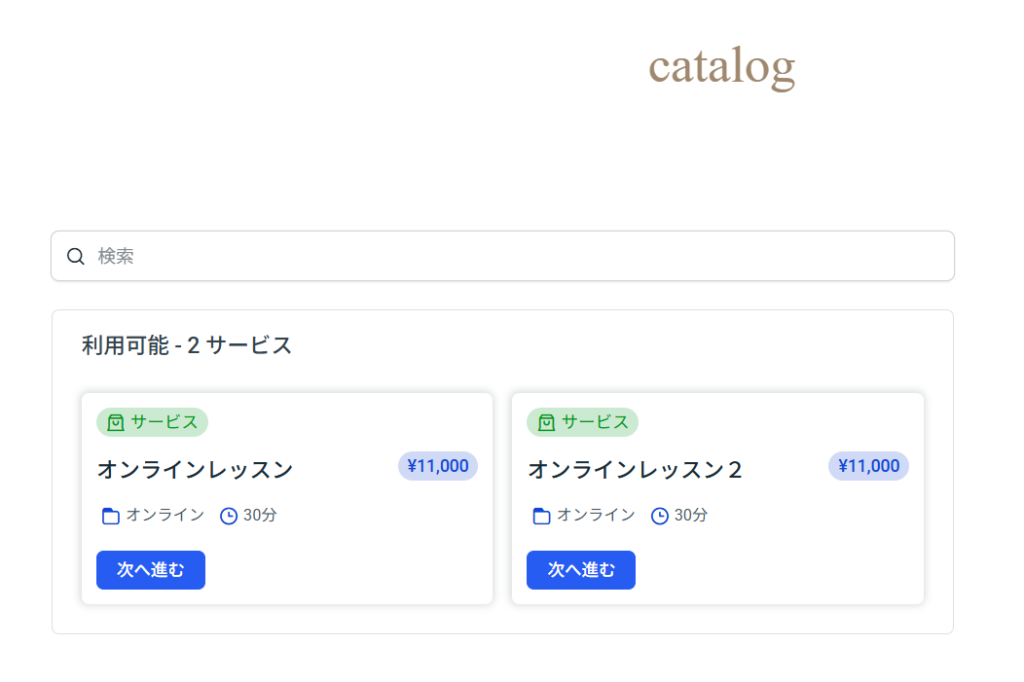Viewport: 1024px width, 682px height.
Task: Click the shopping bag icon on first service card
Action: coord(115,423)
